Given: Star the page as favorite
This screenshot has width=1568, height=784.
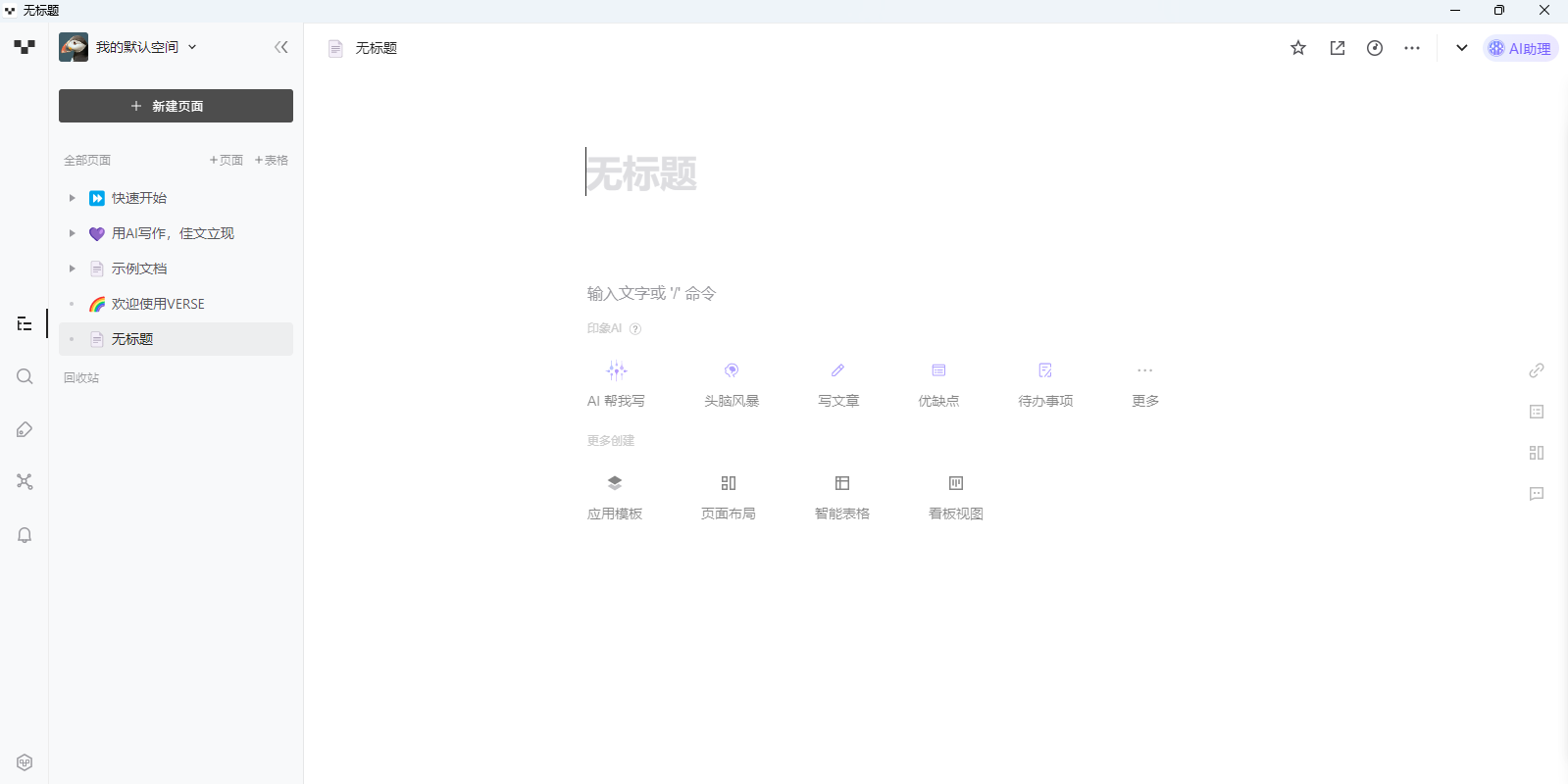Looking at the screenshot, I should [x=1298, y=48].
